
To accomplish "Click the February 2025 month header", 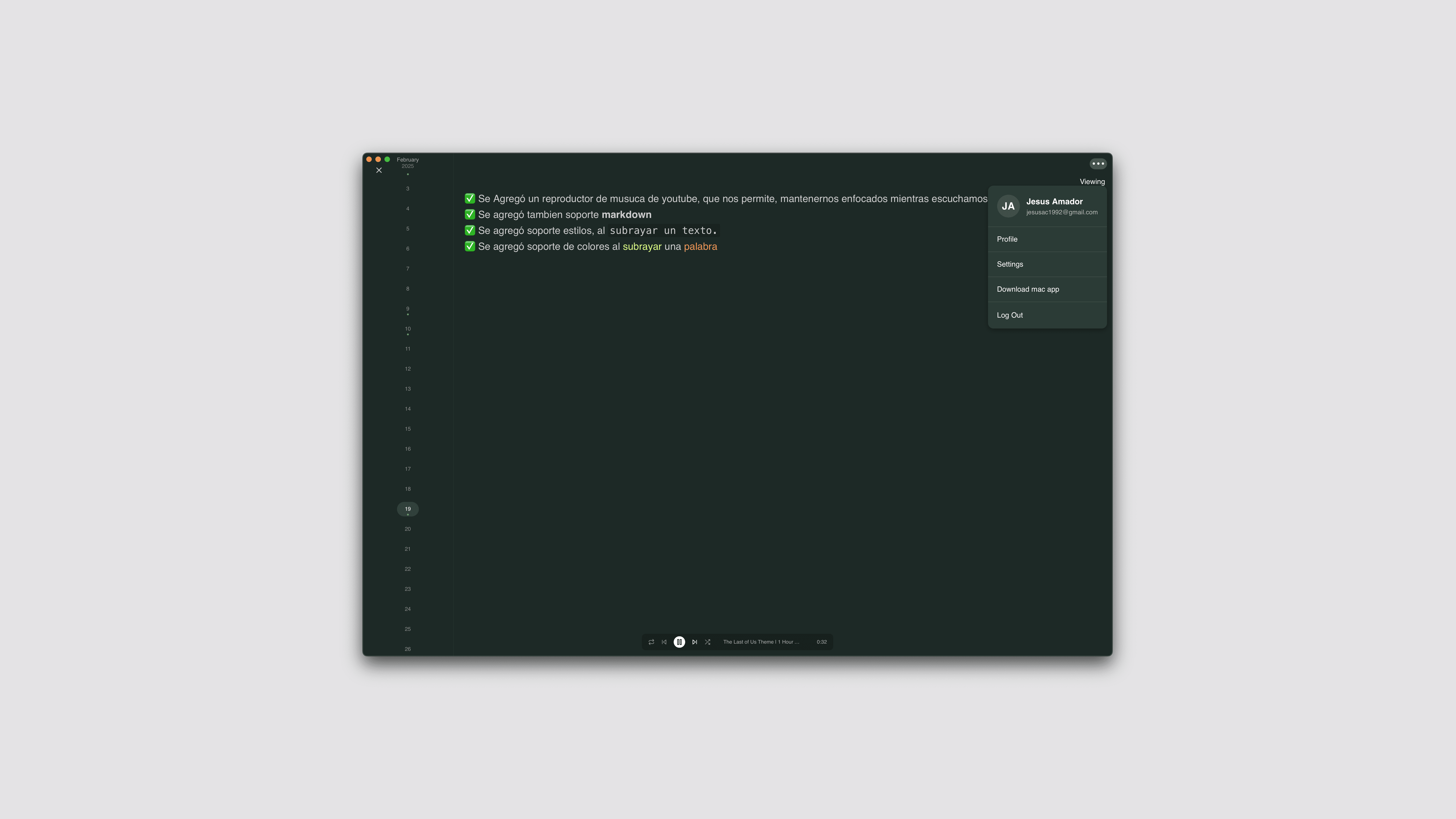I will [407, 162].
